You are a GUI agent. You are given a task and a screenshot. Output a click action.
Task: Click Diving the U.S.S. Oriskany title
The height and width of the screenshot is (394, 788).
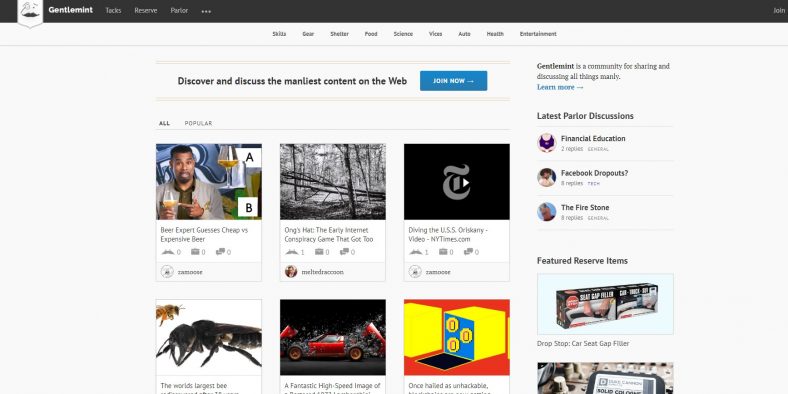click(x=448, y=235)
